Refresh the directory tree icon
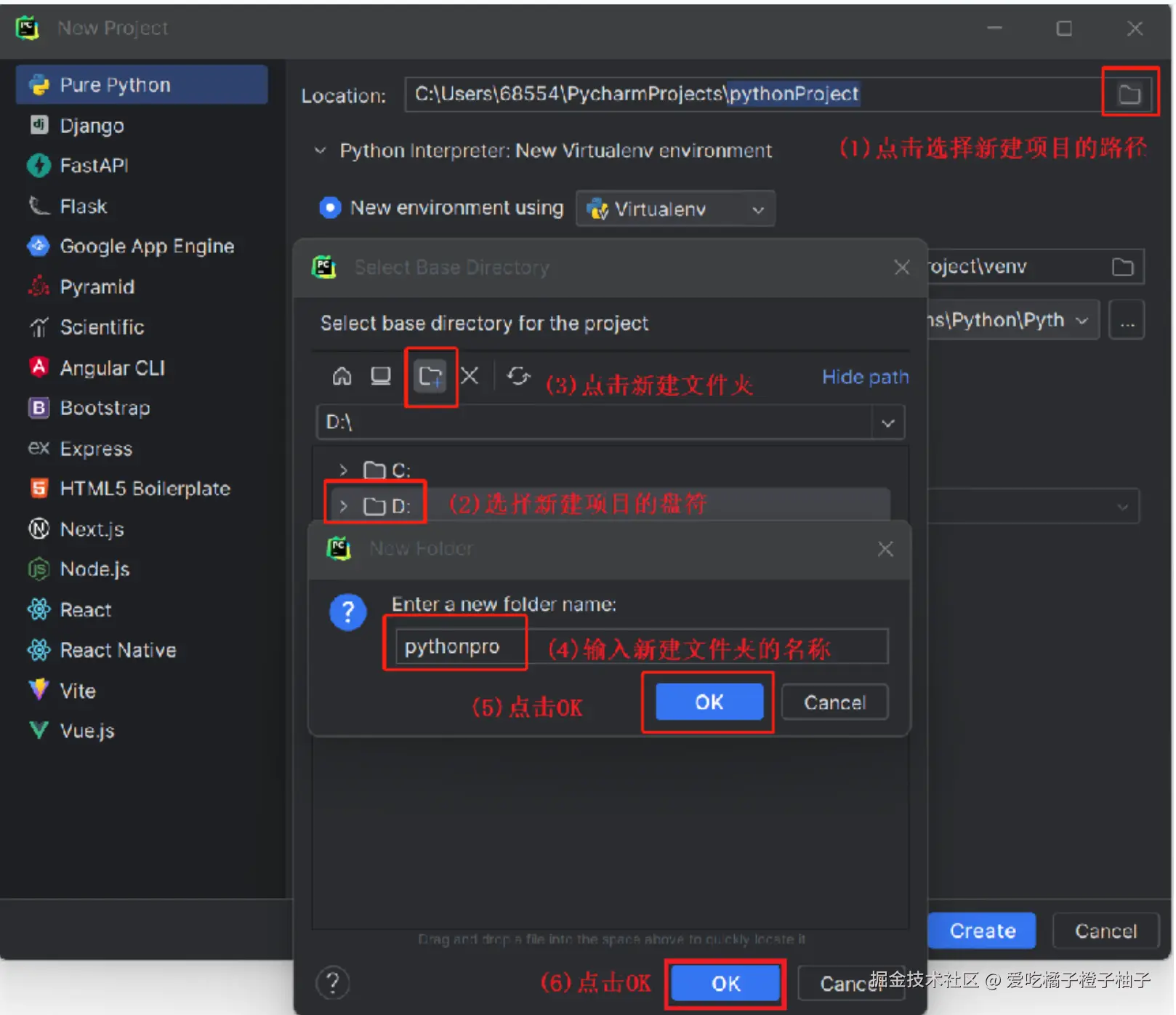1176x1015 pixels. tap(518, 377)
